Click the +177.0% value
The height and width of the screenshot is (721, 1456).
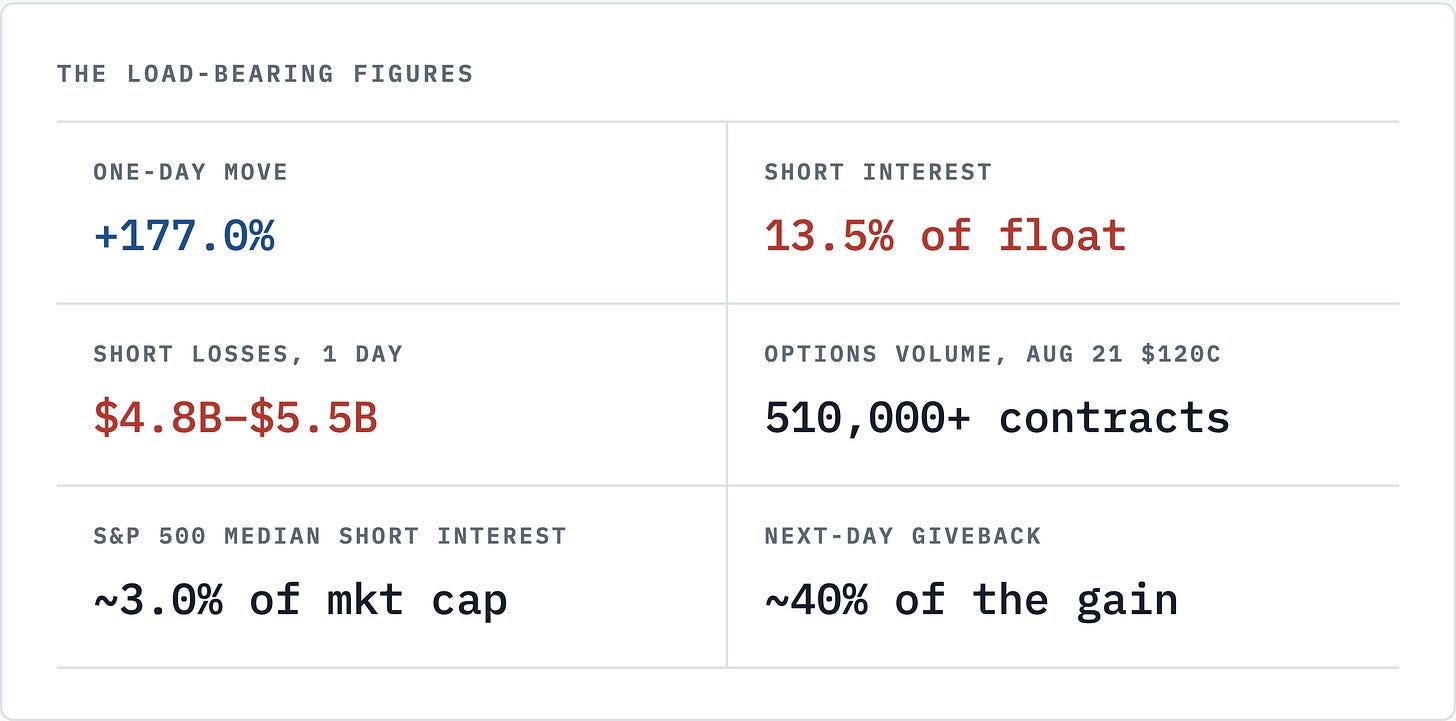(184, 236)
